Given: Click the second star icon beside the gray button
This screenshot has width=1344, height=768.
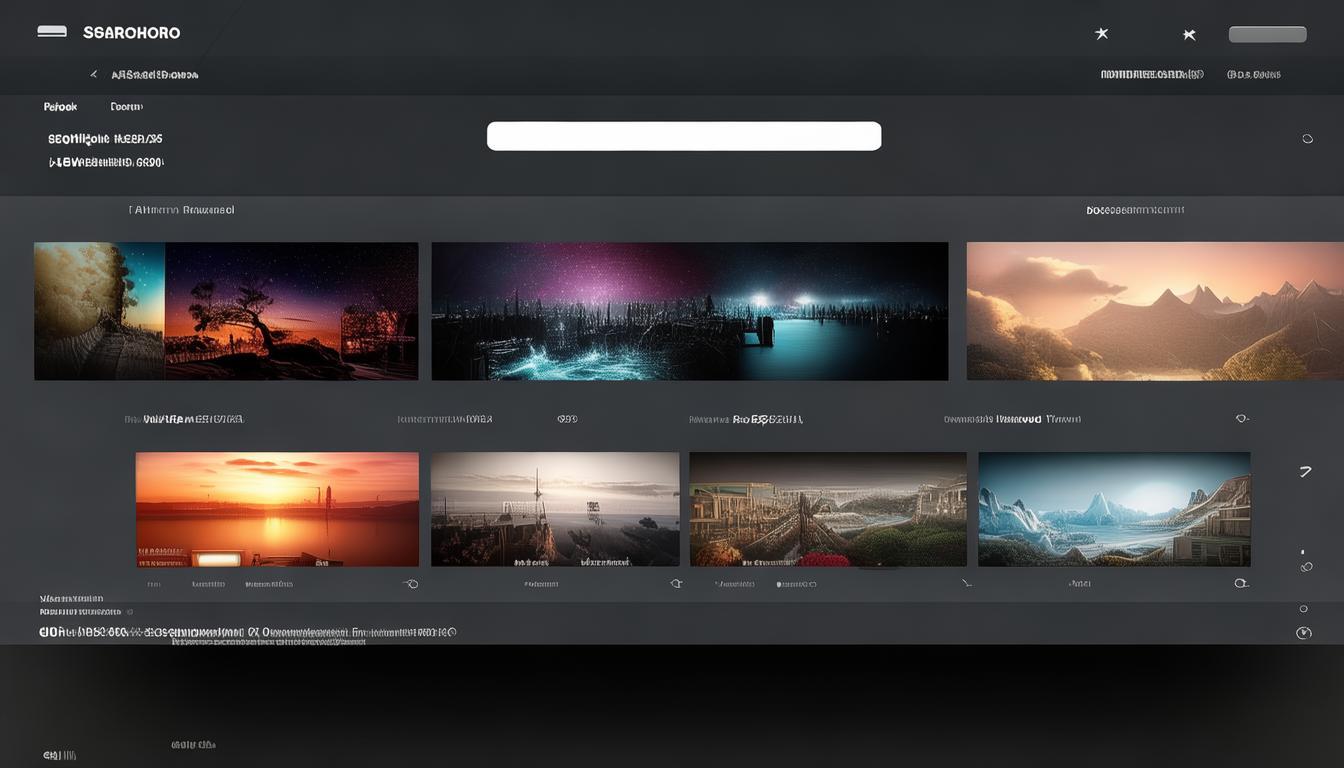Looking at the screenshot, I should point(1189,35).
